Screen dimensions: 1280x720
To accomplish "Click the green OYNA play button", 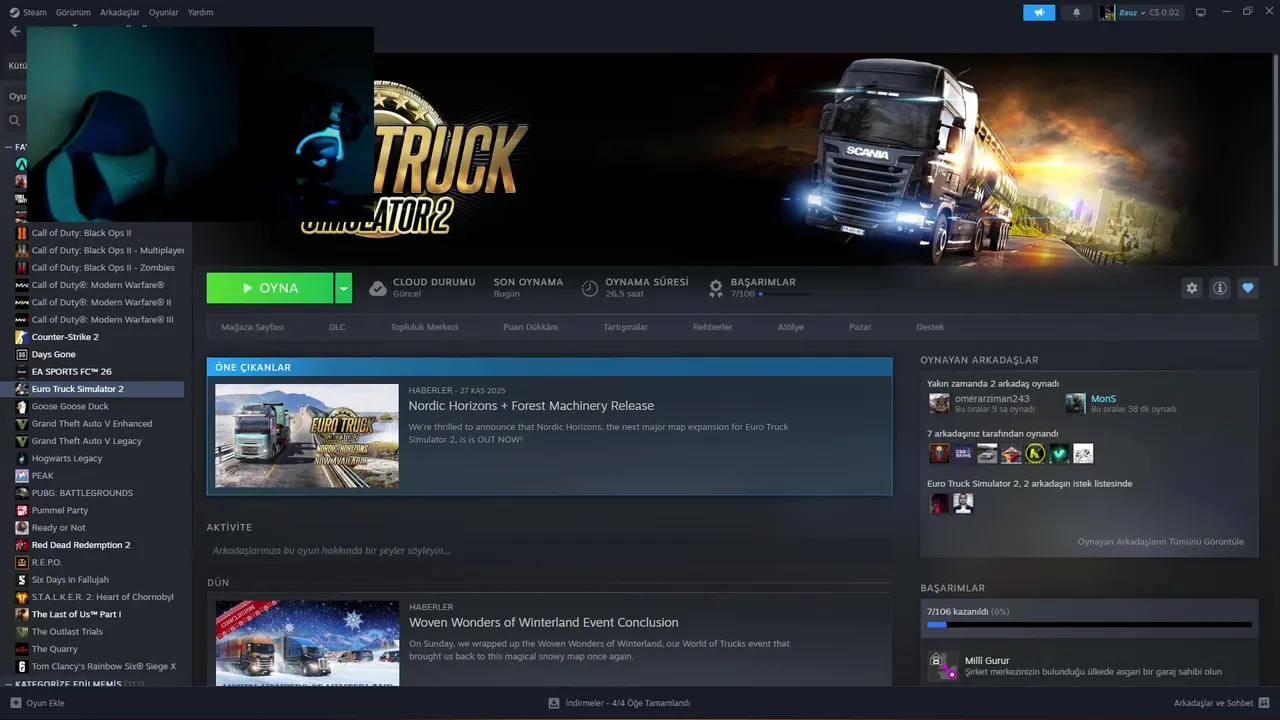I will [x=270, y=288].
